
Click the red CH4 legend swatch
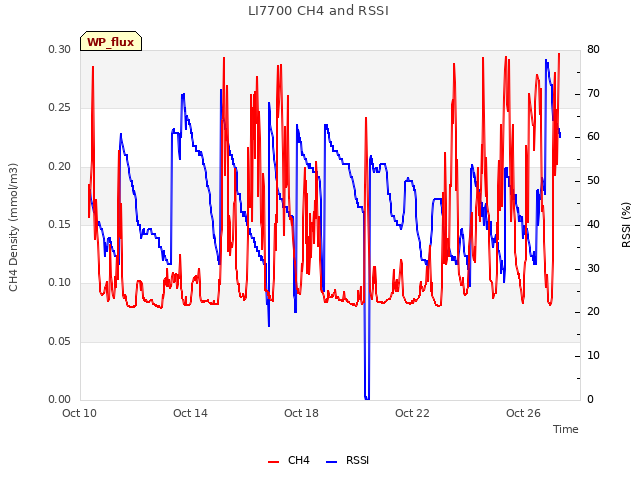(x=273, y=462)
